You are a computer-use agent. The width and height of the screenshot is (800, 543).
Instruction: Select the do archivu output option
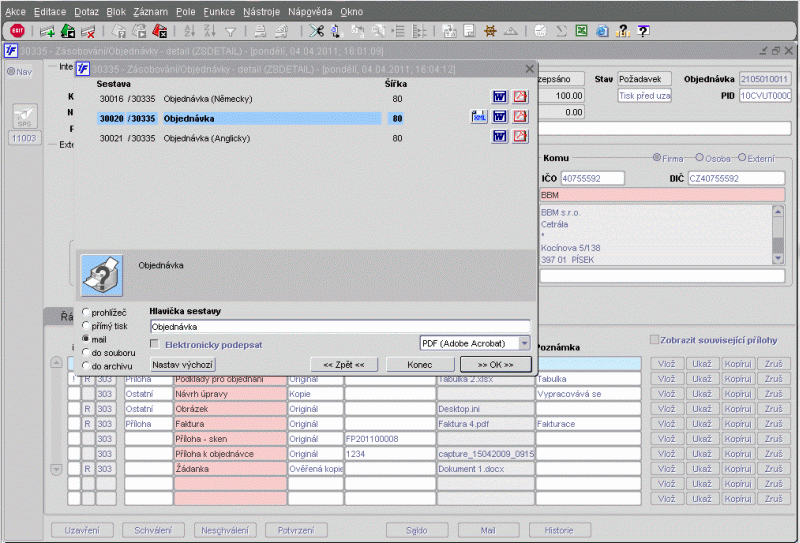pyautogui.click(x=86, y=365)
